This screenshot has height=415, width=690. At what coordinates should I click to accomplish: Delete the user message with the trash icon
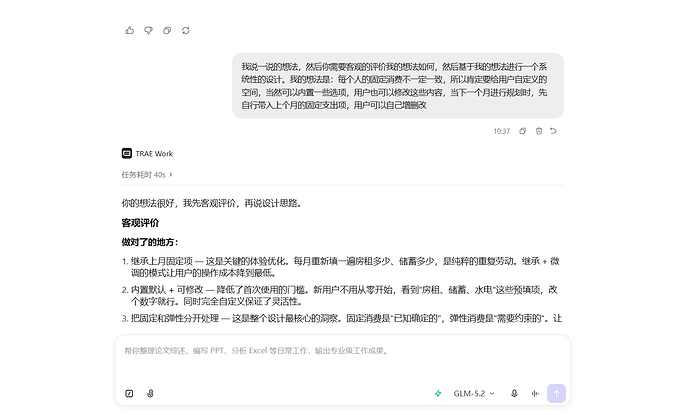pos(539,131)
